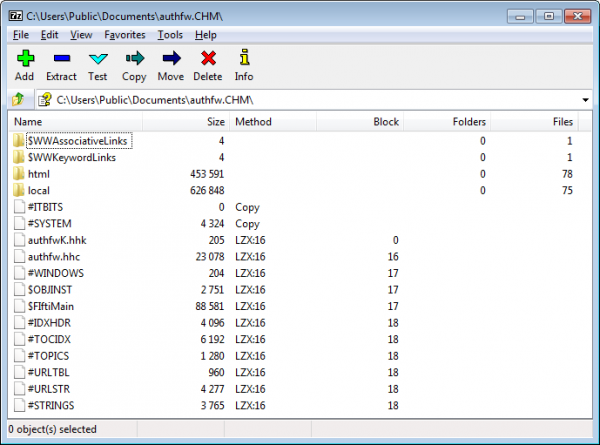This screenshot has height=445, width=600.
Task: Maximize the 7-Zip window
Action: point(549,16)
